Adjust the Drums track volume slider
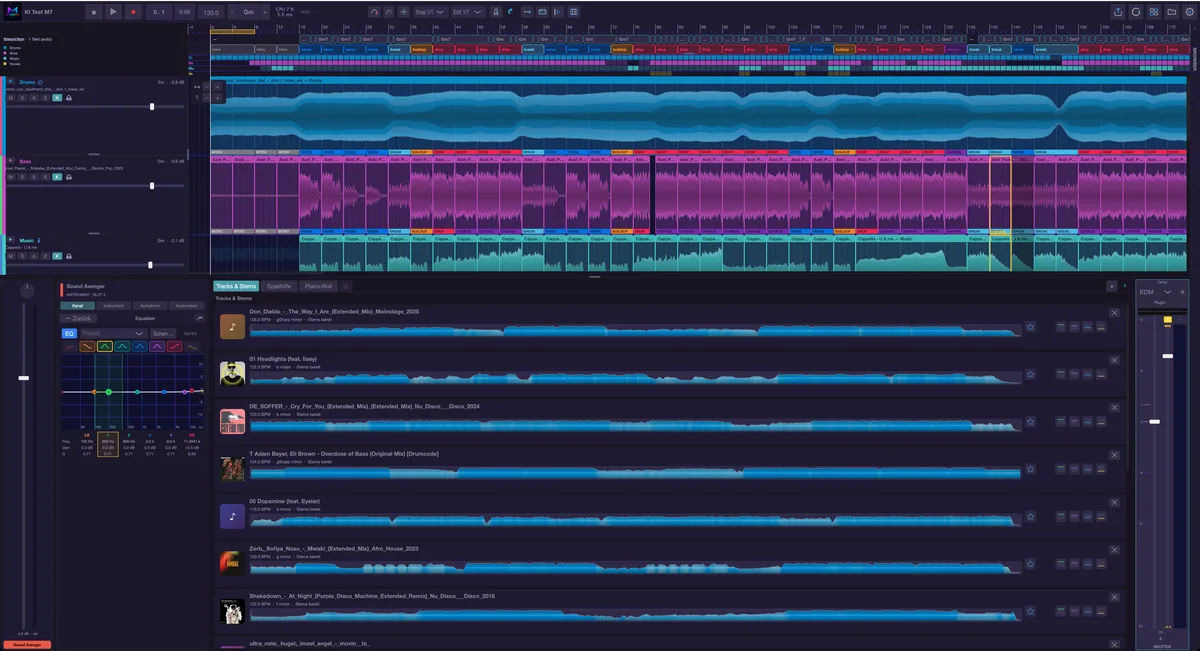The image size is (1200, 651). coord(152,106)
